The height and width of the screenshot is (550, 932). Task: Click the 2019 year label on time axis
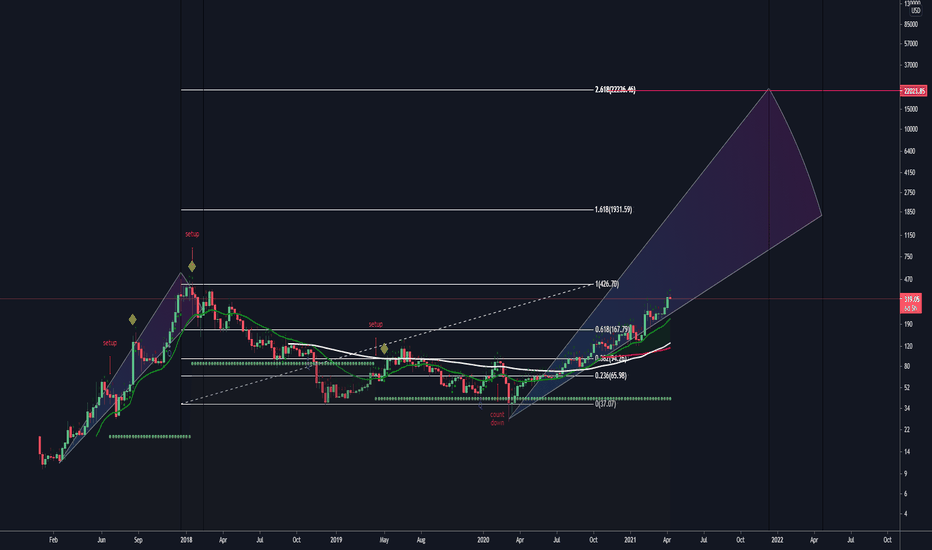(x=336, y=540)
